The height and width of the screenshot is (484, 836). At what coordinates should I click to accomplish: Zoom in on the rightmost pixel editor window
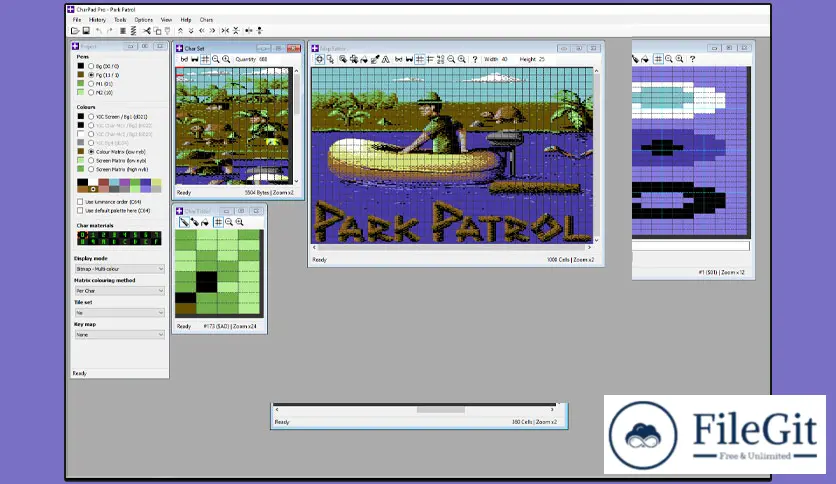pos(679,59)
